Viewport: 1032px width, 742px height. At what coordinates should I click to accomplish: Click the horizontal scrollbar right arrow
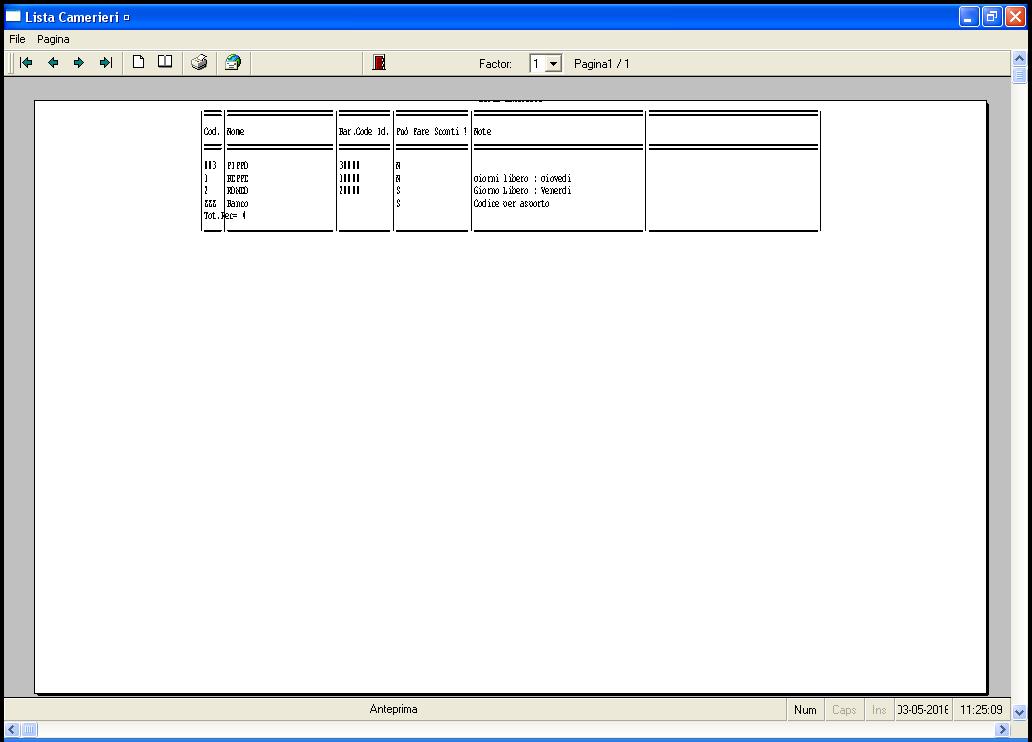(1002, 729)
